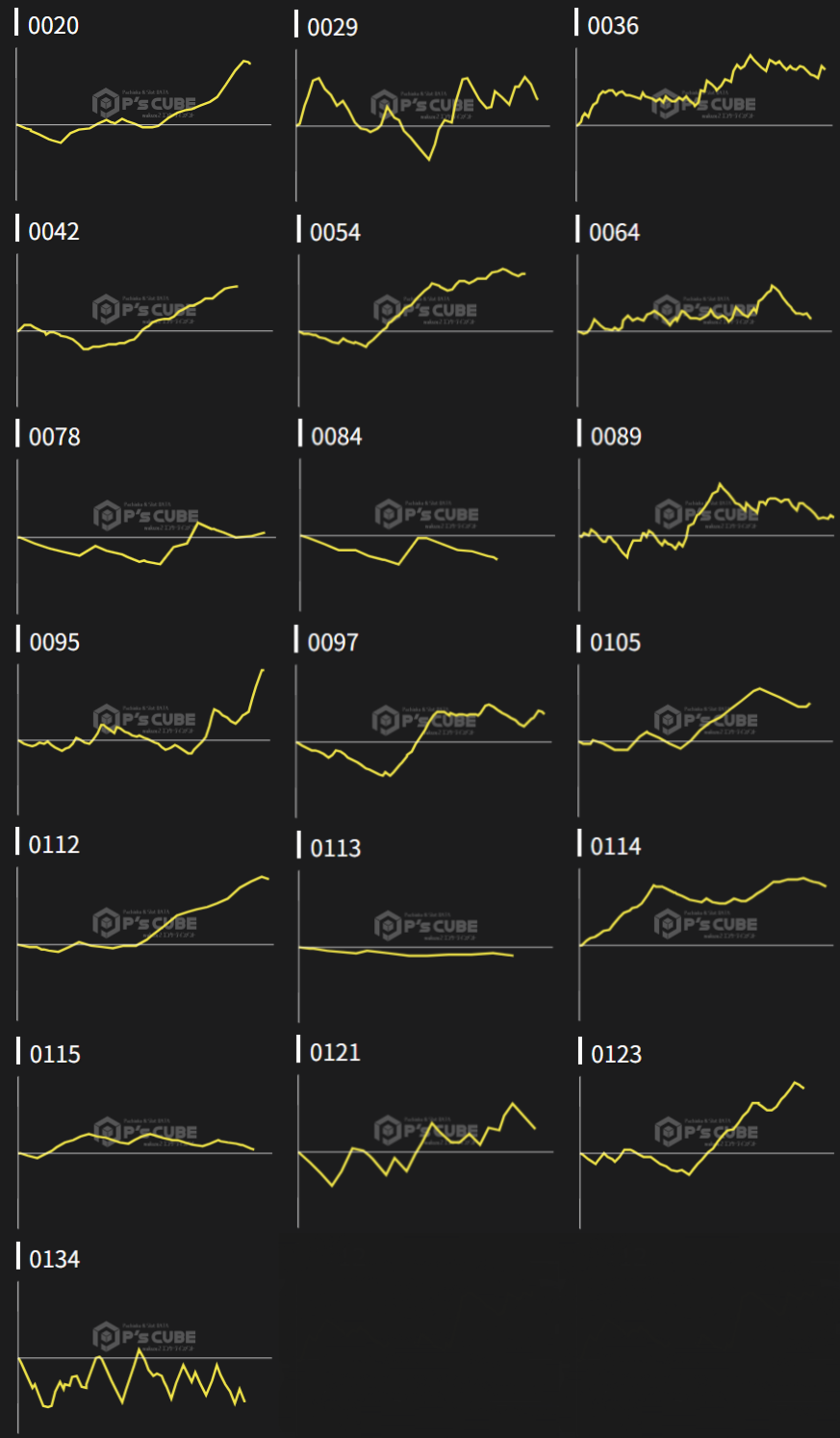Viewport: 840px width, 1438px height.
Task: Open the graph for machine 0114
Action: click(704, 944)
